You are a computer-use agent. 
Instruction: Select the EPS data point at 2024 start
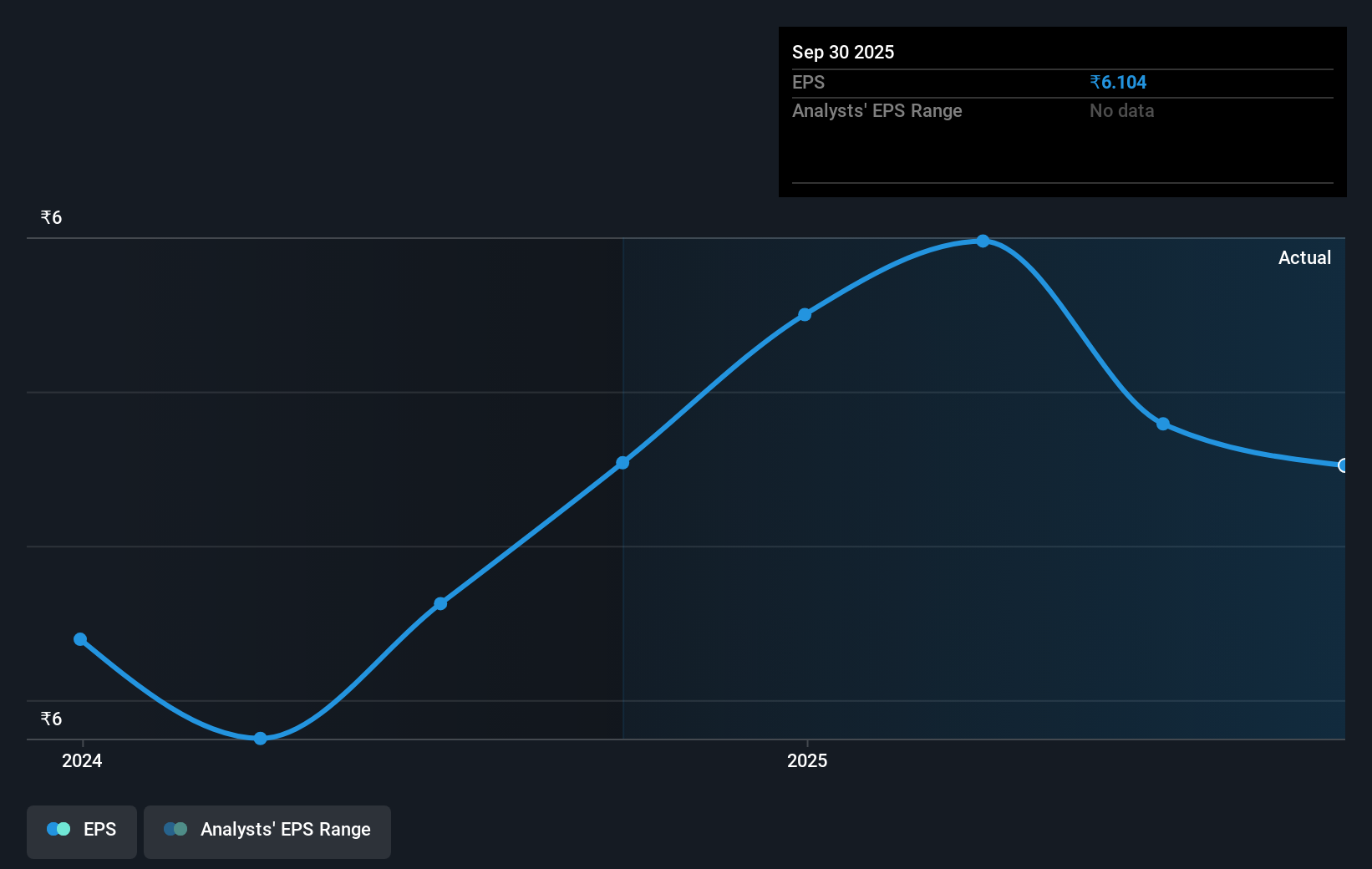pos(80,639)
